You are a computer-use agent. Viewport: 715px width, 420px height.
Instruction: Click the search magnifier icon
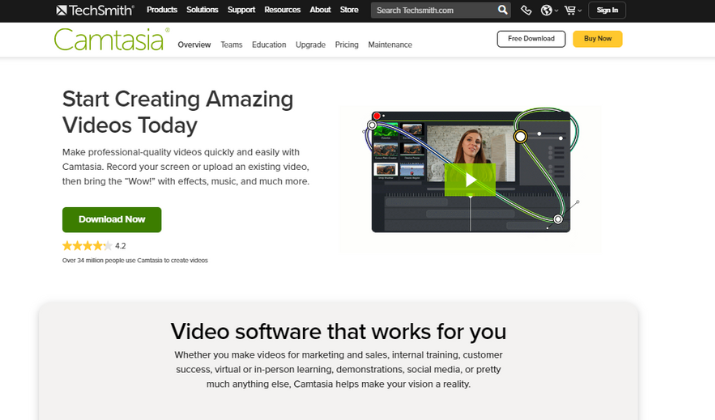click(503, 10)
